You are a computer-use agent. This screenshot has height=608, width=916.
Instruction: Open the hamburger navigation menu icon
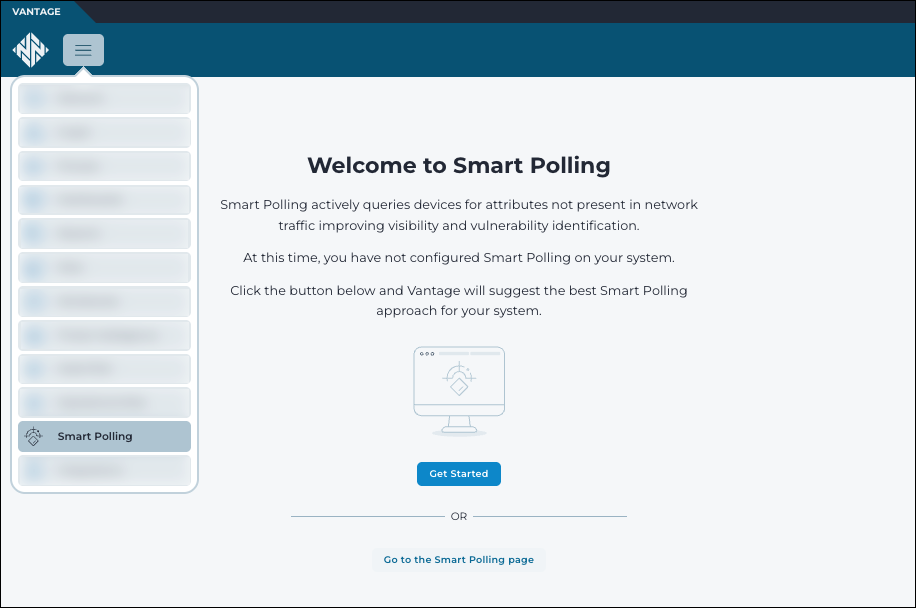pyautogui.click(x=83, y=49)
